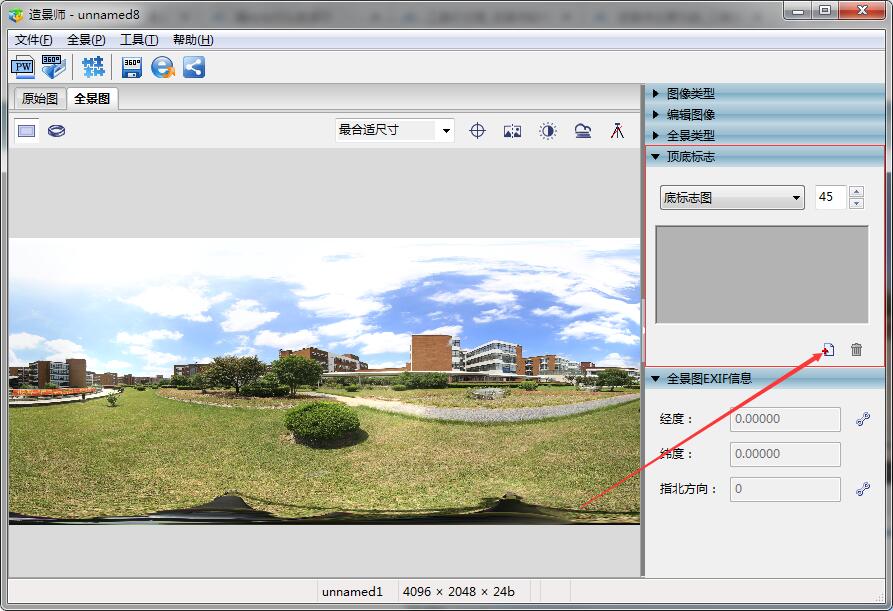Click the crosshair center point icon
Viewport: 893px width, 611px height.
click(478, 130)
